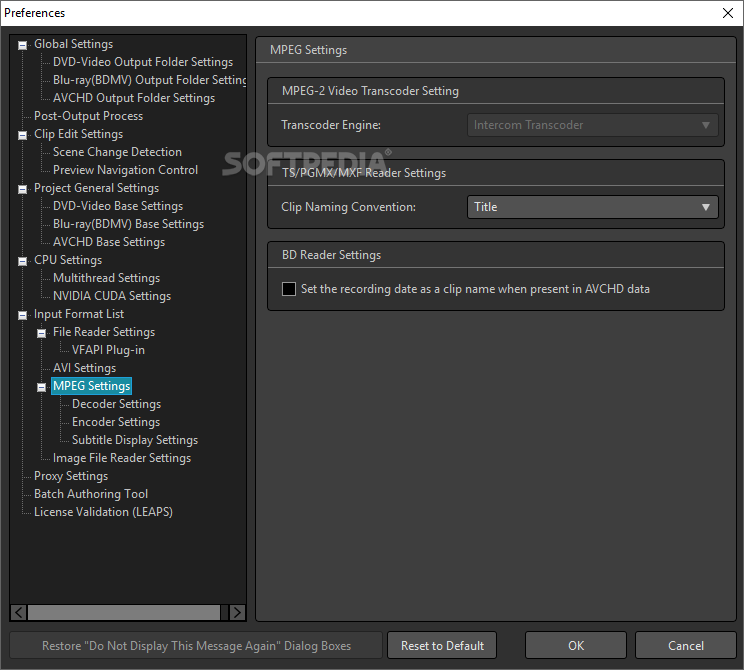
Task: Select Input Format List
Action: (x=79, y=315)
